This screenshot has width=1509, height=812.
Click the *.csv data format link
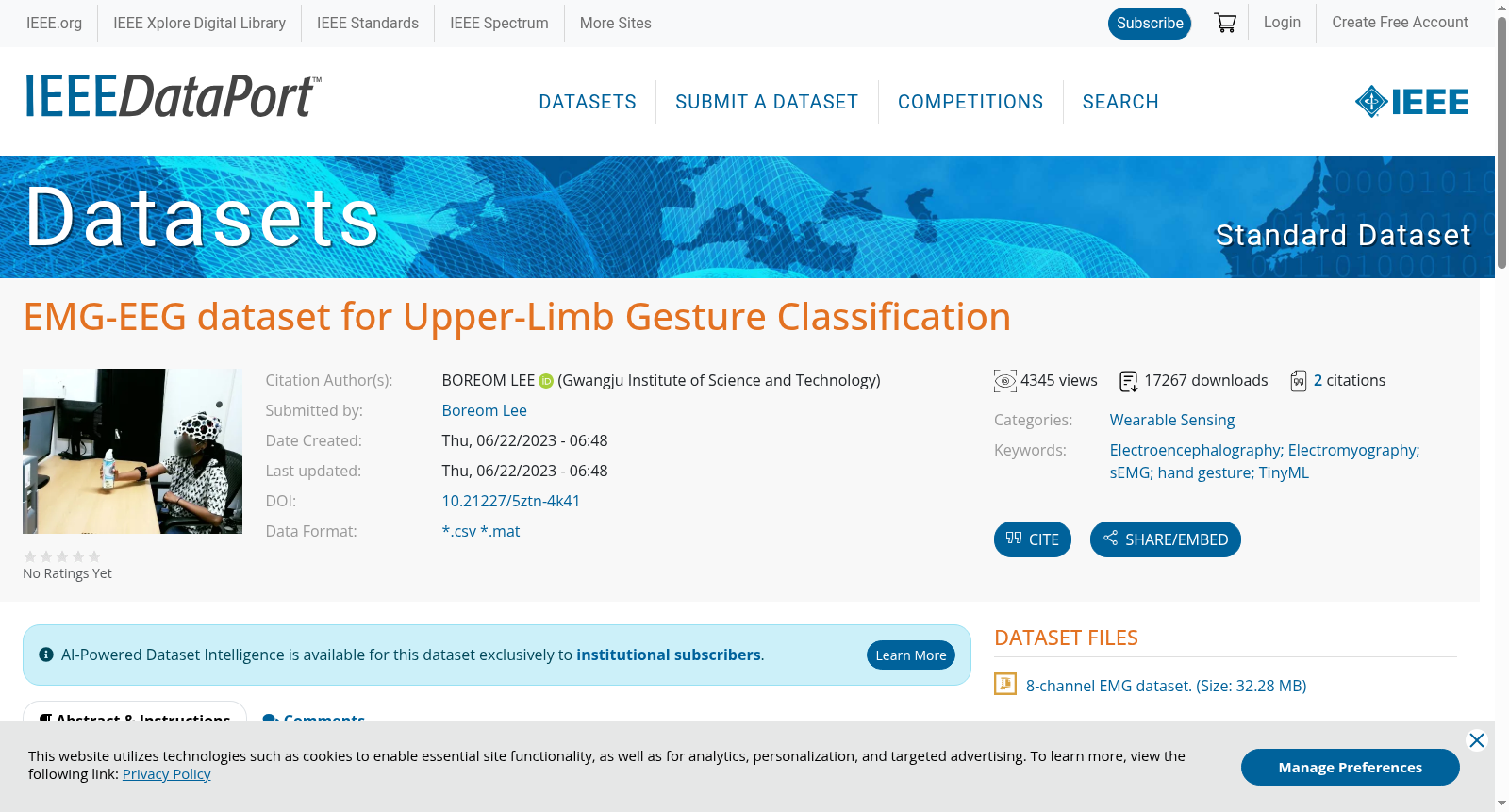coord(459,532)
